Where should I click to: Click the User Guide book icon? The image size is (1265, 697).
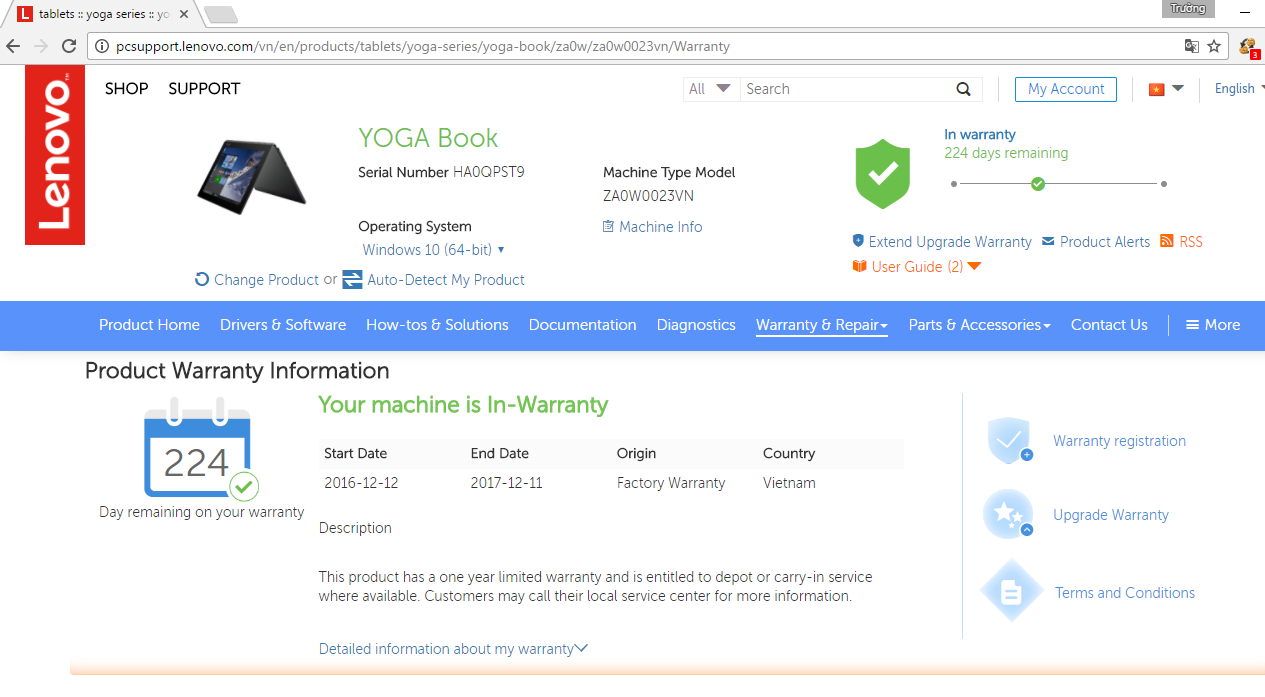859,266
